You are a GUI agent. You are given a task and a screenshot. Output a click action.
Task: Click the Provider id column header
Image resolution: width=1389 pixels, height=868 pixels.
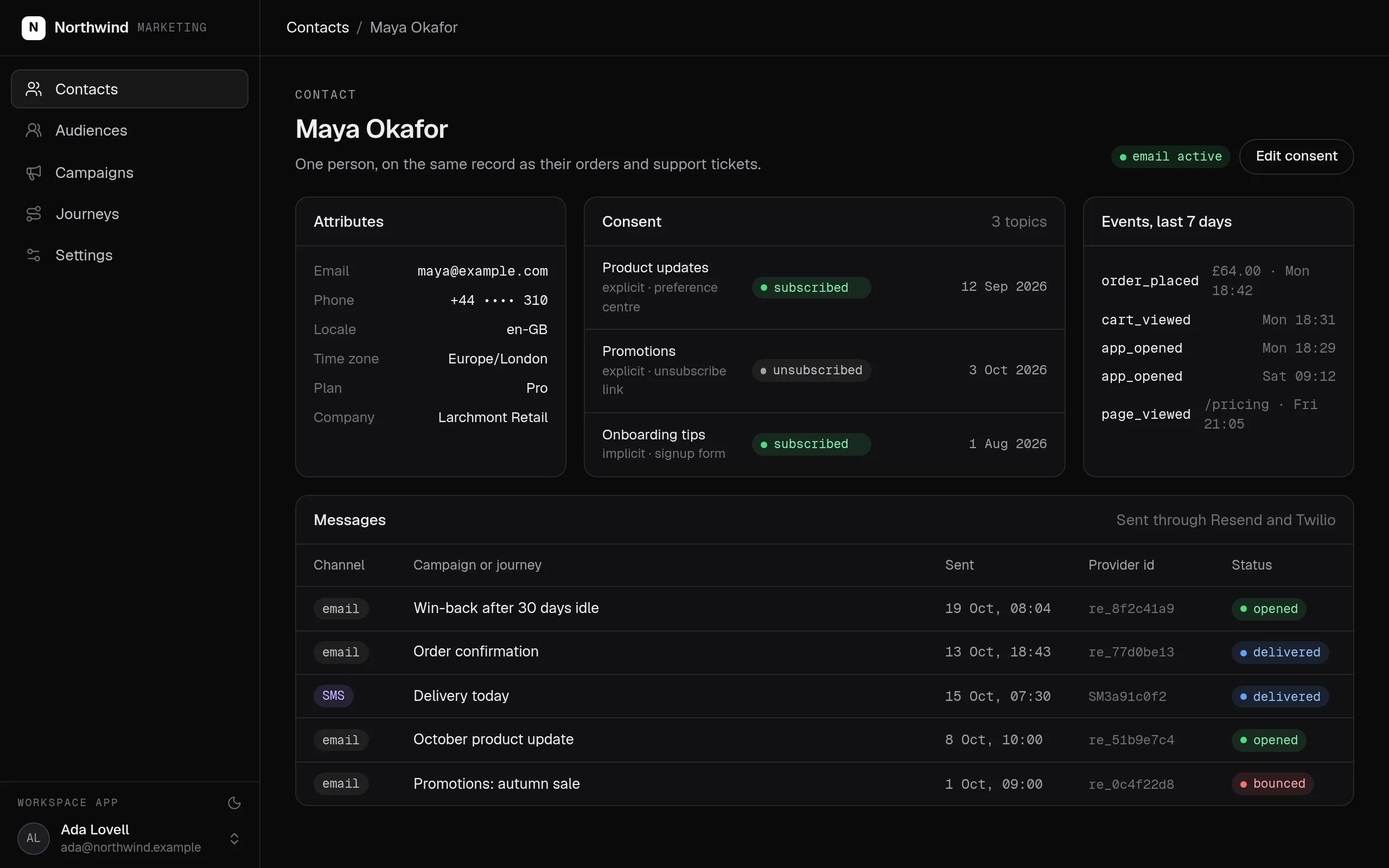coord(1121,565)
